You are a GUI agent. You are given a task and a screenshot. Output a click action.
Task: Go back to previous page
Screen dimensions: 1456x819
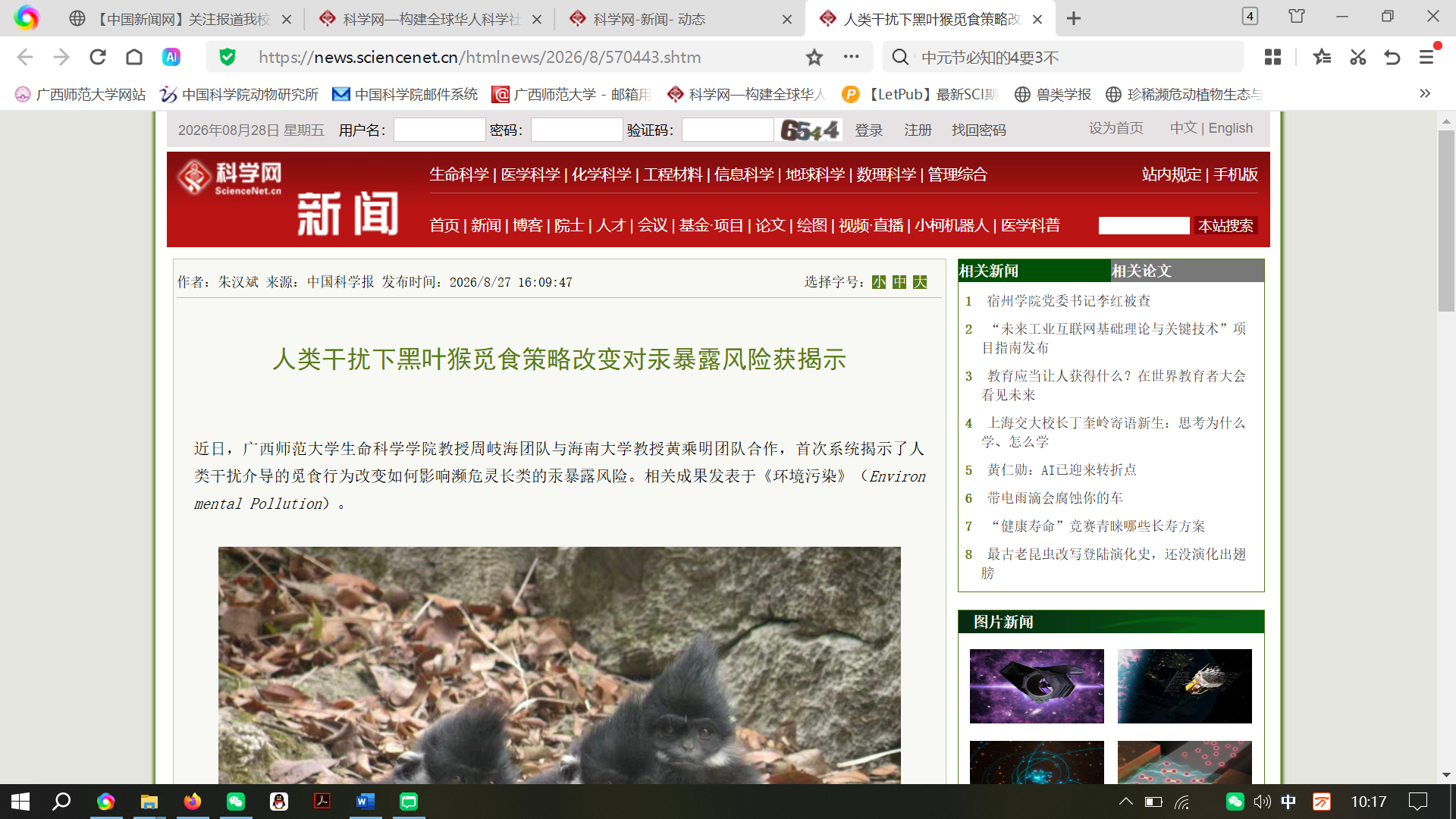tap(25, 57)
